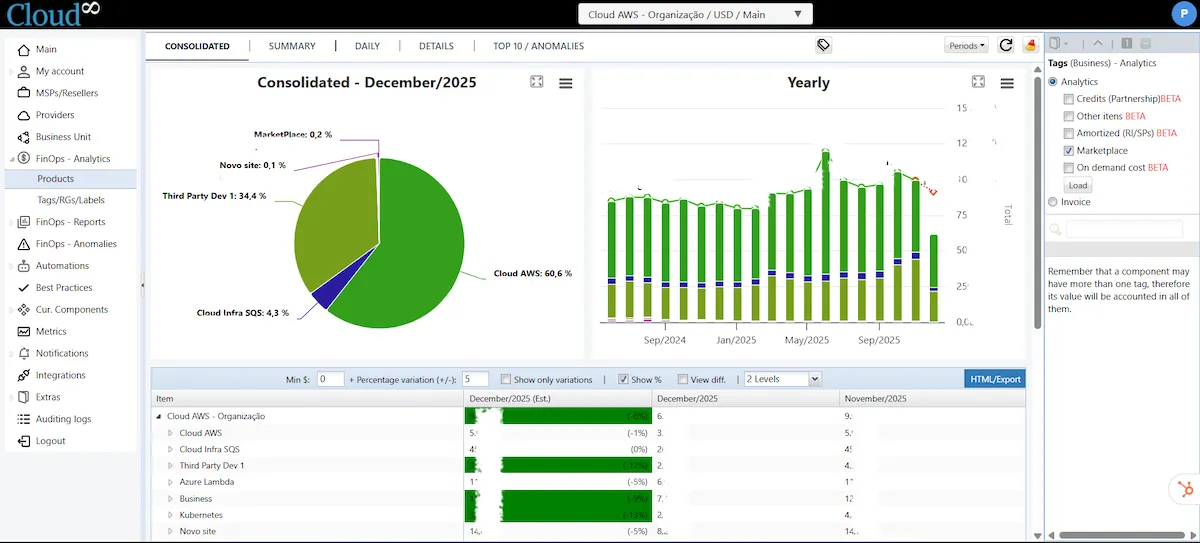
Task: Click the HubSpot chat icon
Action: (1184, 488)
